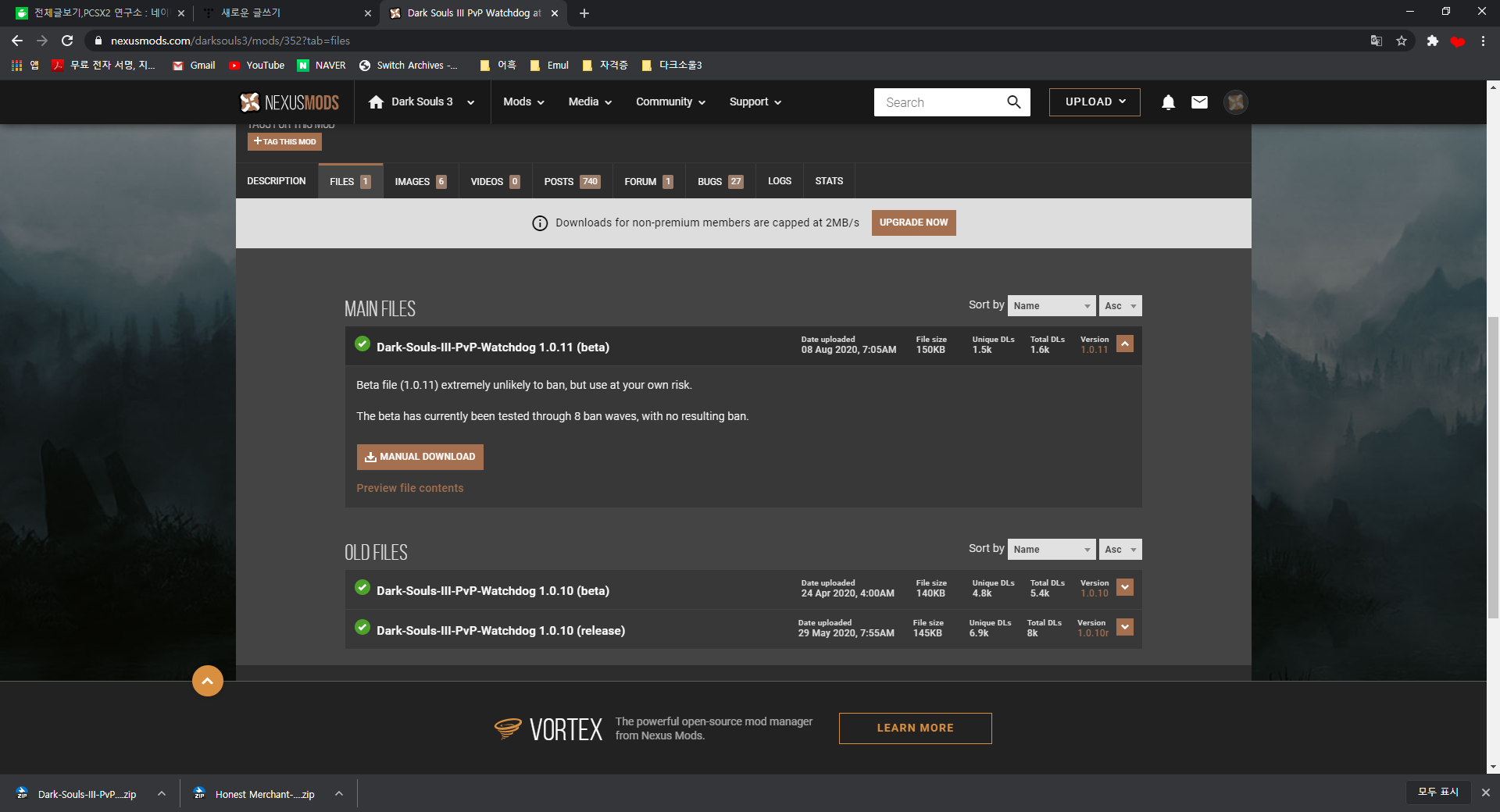Open the Media dropdown menu
The width and height of the screenshot is (1500, 812).
coord(590,102)
